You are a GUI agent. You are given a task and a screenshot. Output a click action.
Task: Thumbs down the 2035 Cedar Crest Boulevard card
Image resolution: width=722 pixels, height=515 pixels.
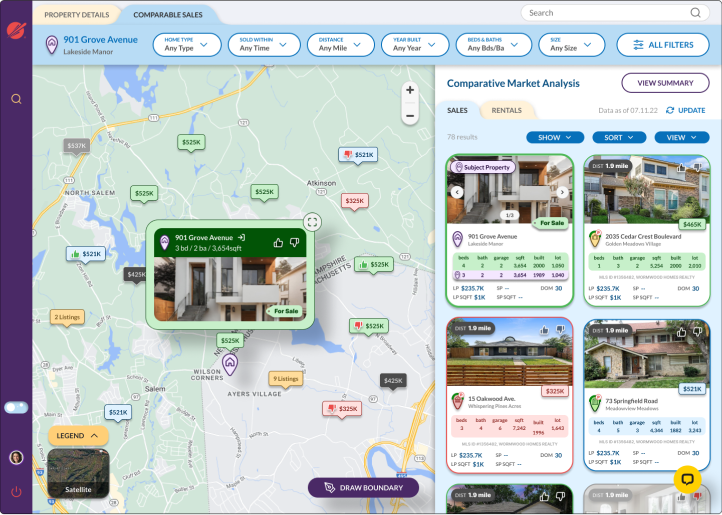(698, 167)
